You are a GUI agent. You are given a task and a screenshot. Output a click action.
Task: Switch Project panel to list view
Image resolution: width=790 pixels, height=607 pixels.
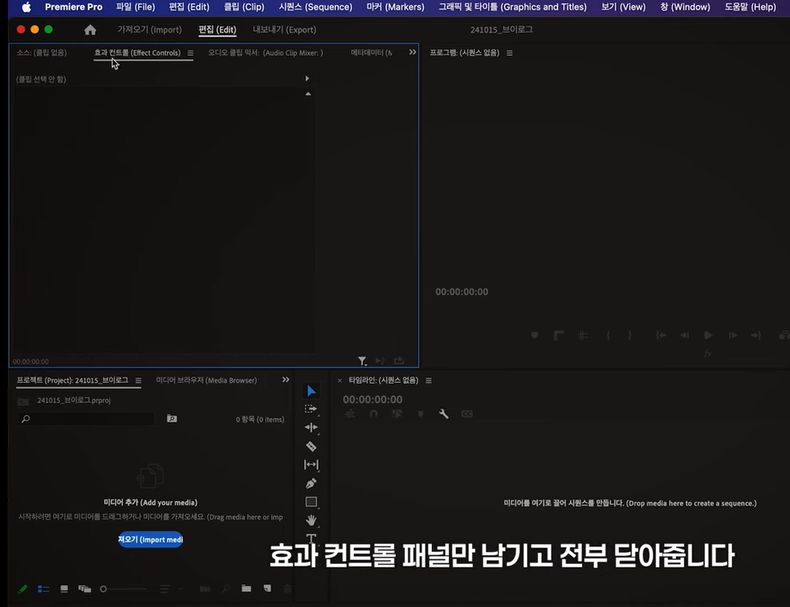click(x=43, y=589)
